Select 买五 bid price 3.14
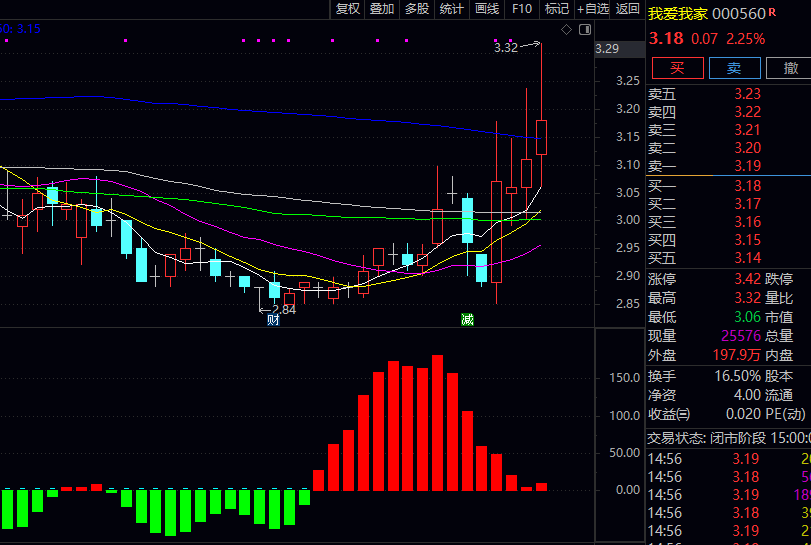The height and width of the screenshot is (545, 811). pos(747,258)
